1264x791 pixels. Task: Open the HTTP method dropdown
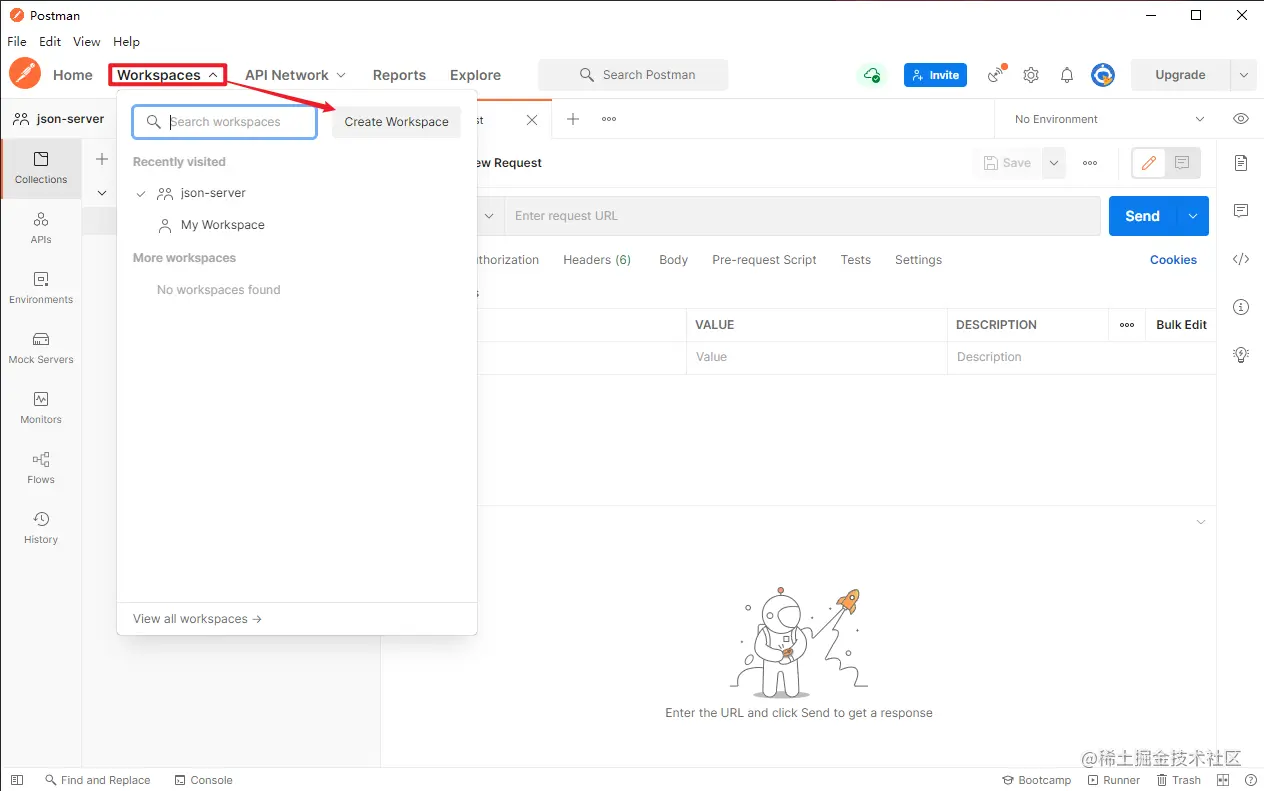[490, 216]
